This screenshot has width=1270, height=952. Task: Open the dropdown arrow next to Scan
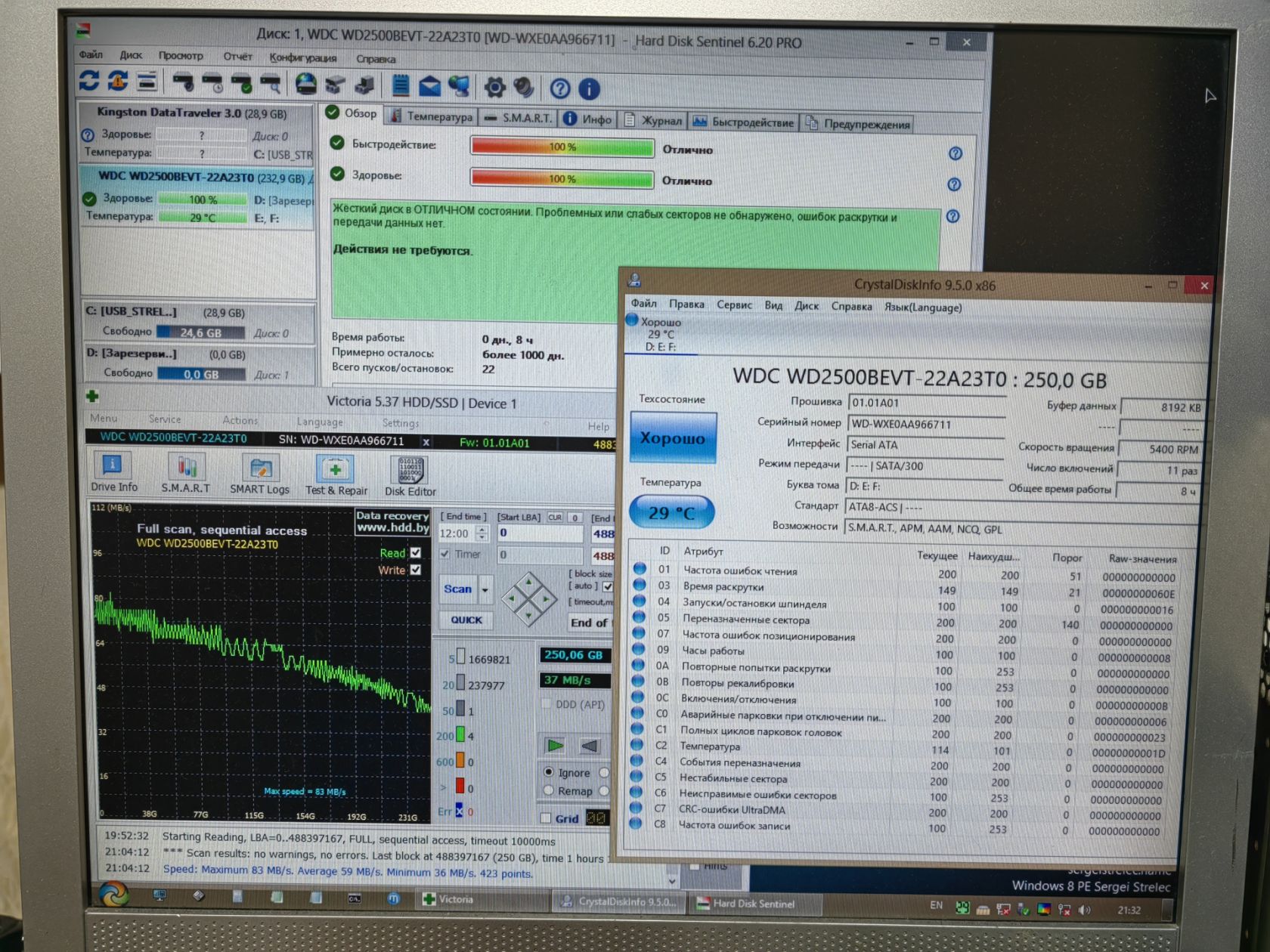485,589
